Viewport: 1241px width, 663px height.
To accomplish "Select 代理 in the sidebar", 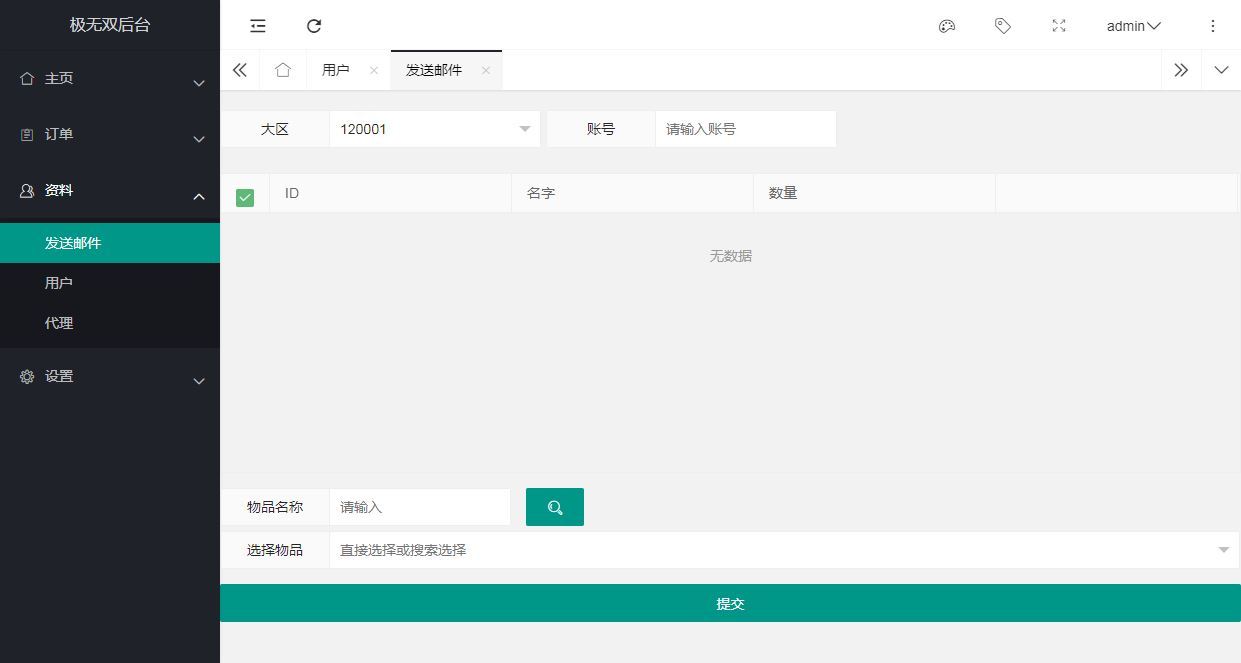I will pos(59,323).
